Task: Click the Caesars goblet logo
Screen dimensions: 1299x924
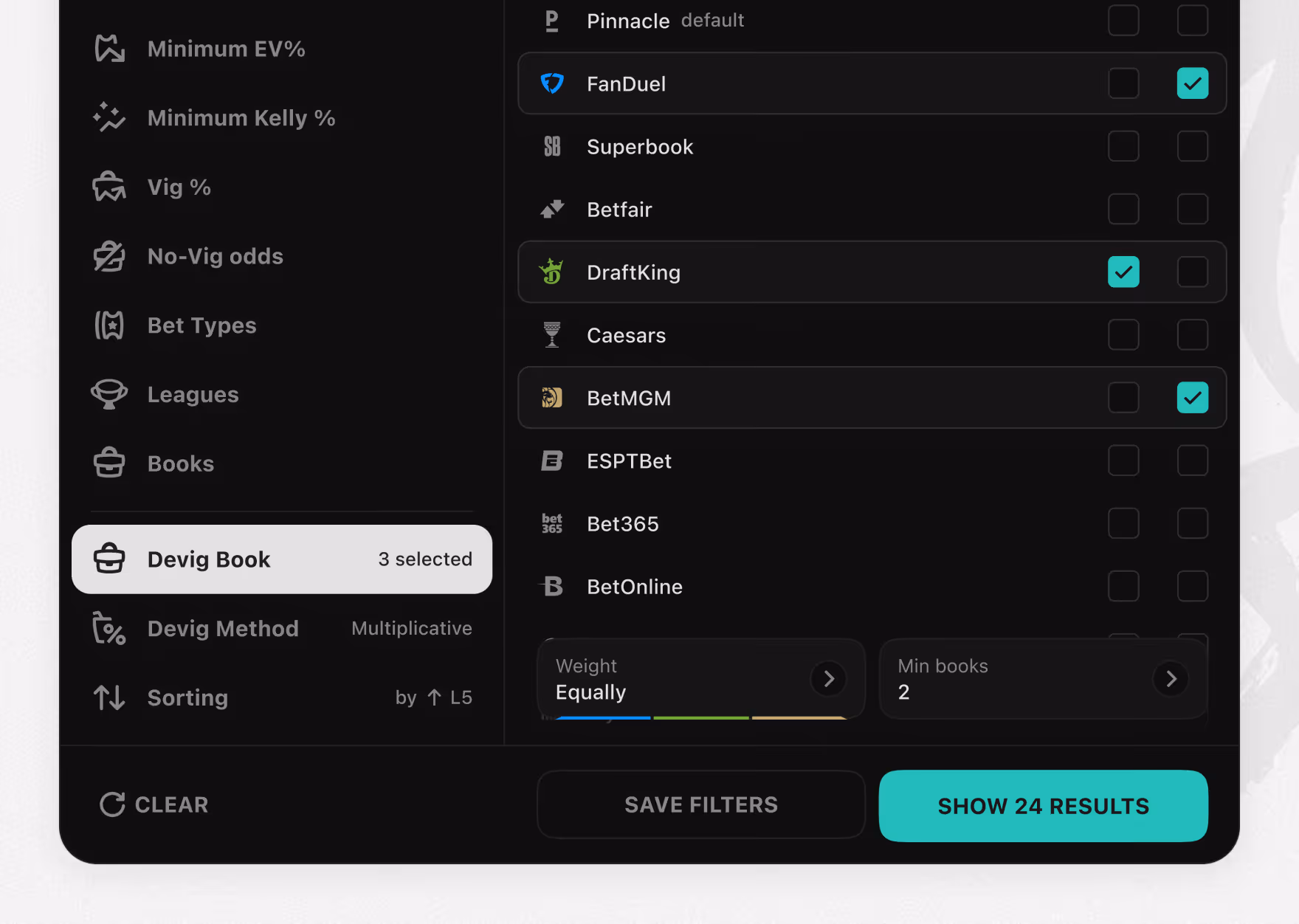Action: tap(552, 334)
